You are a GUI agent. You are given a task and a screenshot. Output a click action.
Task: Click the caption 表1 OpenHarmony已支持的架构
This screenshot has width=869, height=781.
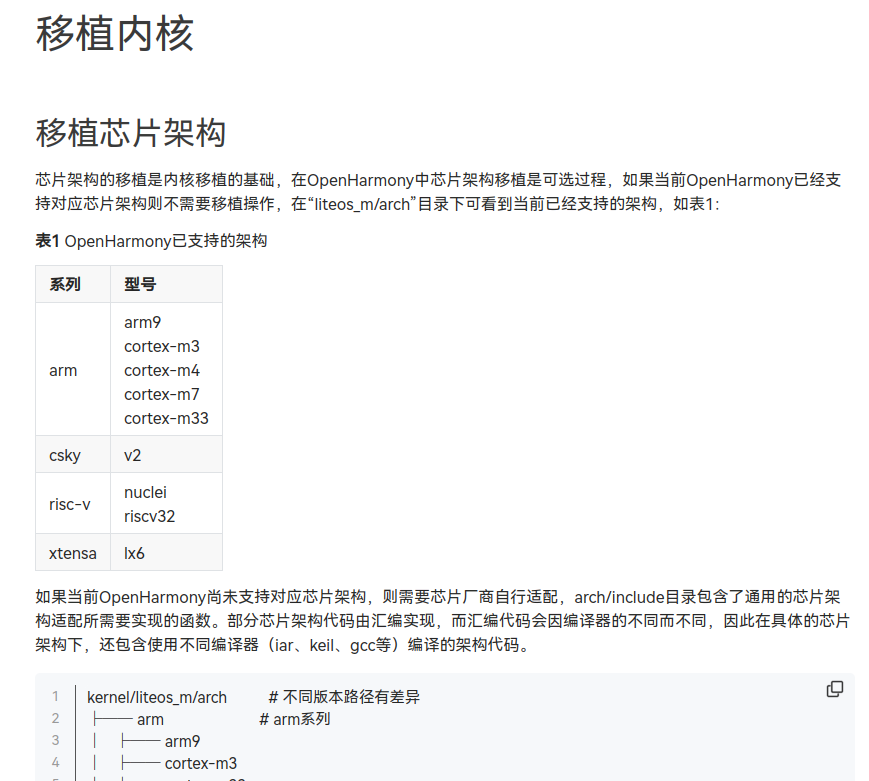[151, 241]
